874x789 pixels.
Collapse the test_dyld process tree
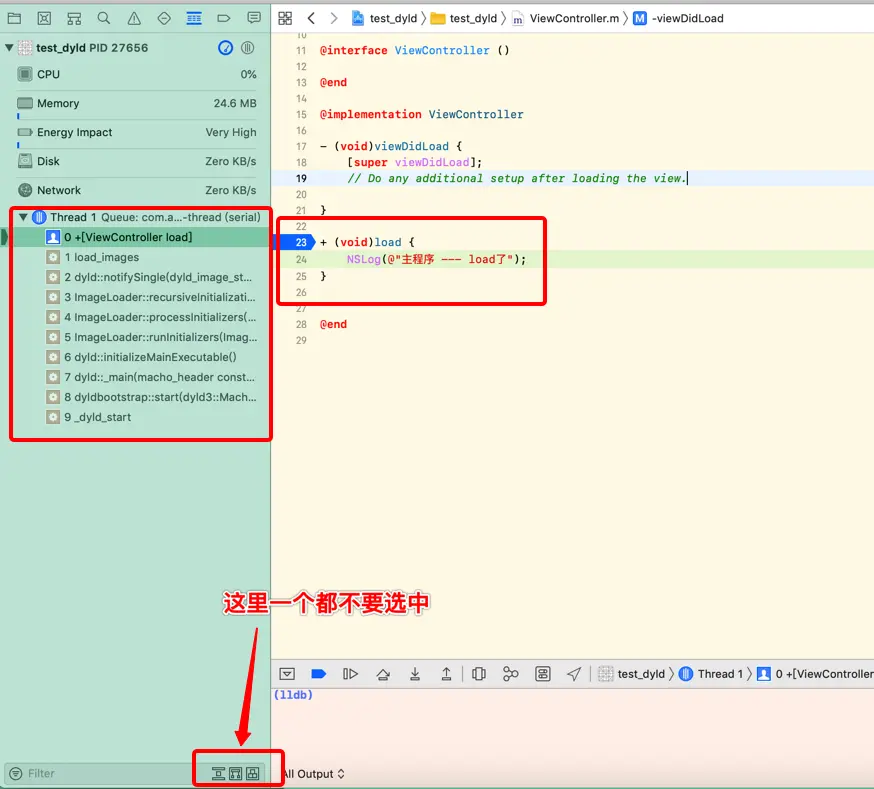(9, 48)
